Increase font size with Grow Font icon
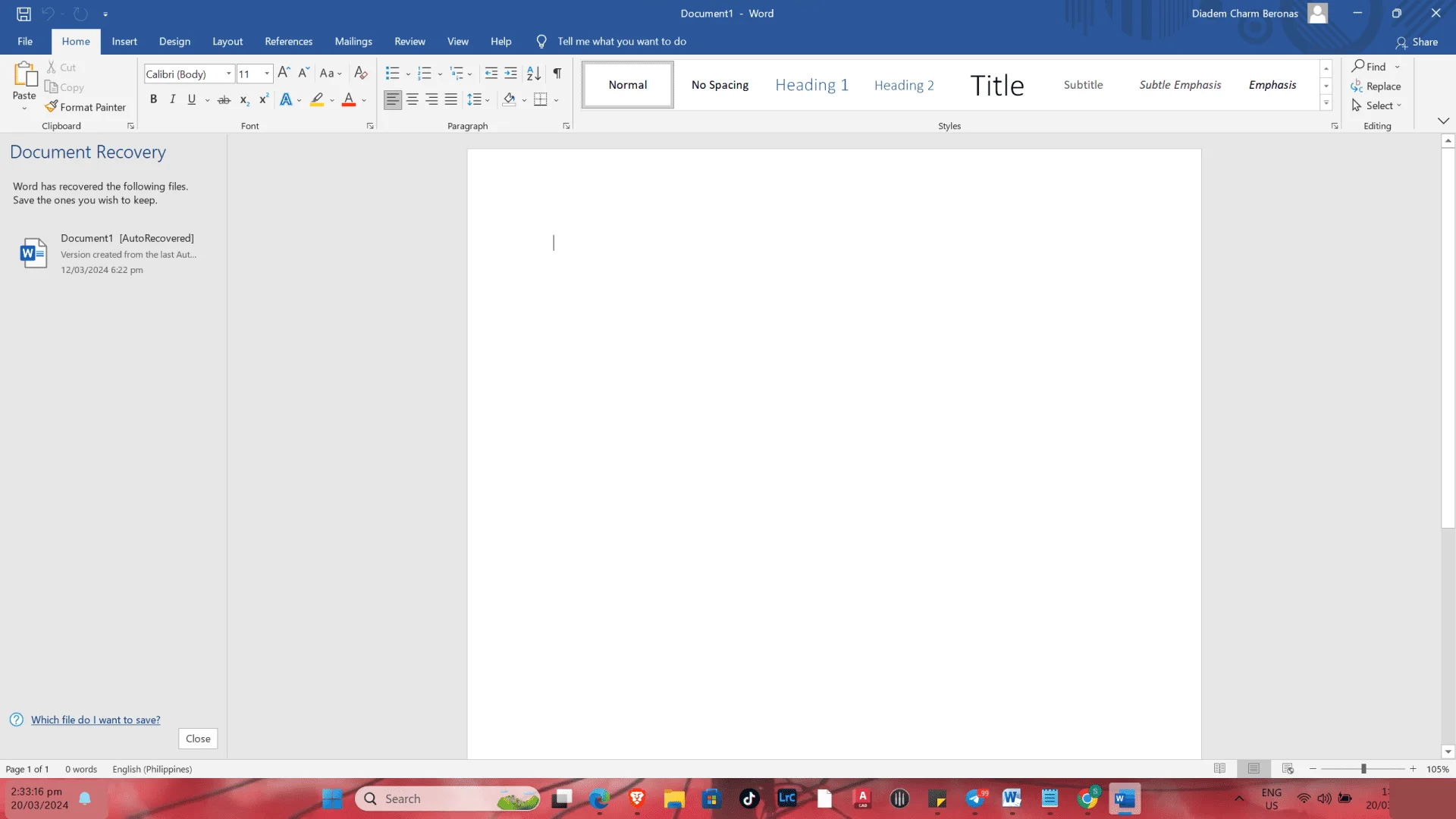Screen dimensions: 1456x819 click(284, 73)
